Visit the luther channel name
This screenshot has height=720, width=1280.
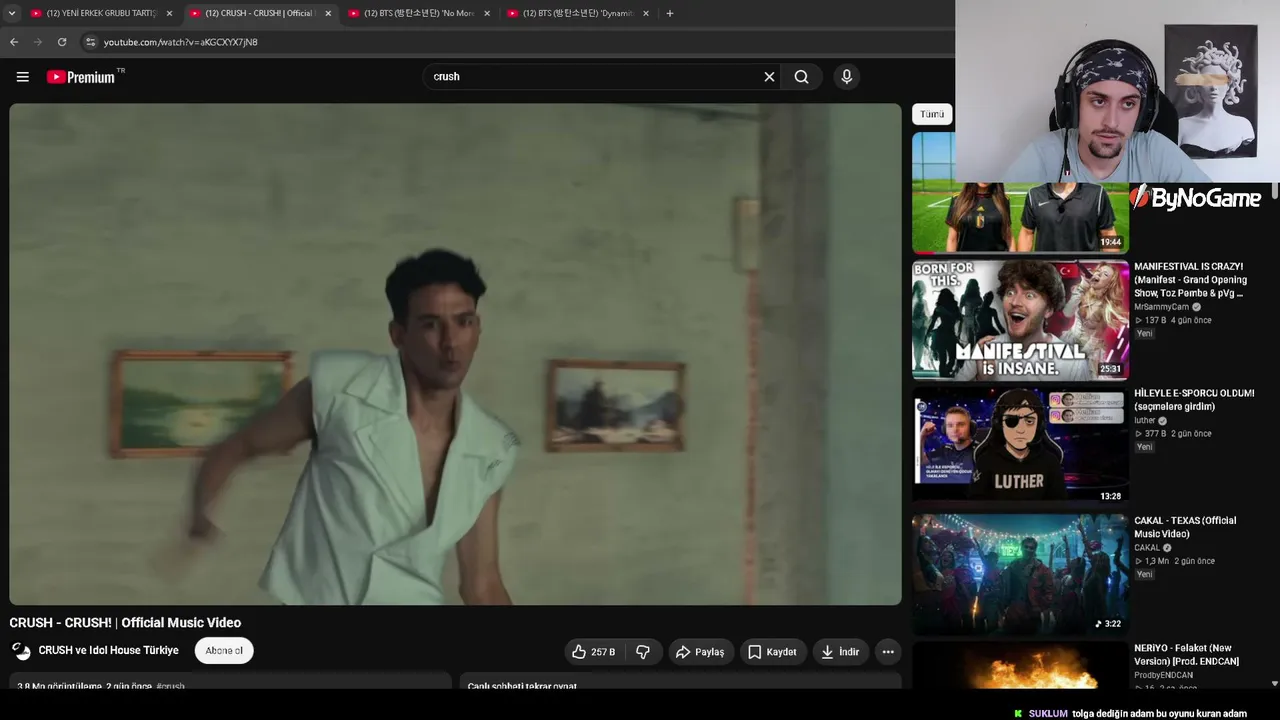pyautogui.click(x=1144, y=421)
